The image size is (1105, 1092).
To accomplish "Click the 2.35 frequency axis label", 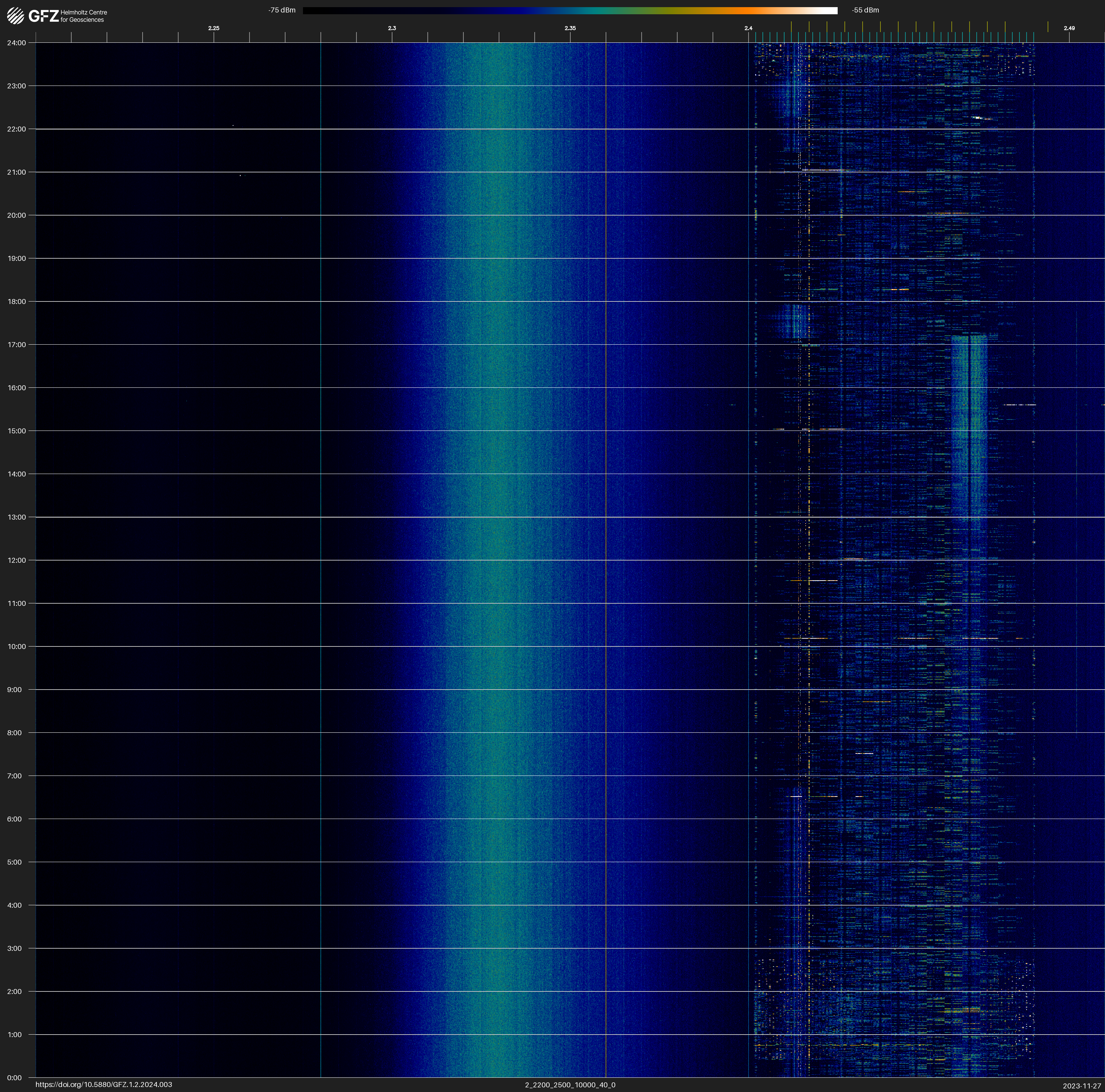I will point(570,28).
